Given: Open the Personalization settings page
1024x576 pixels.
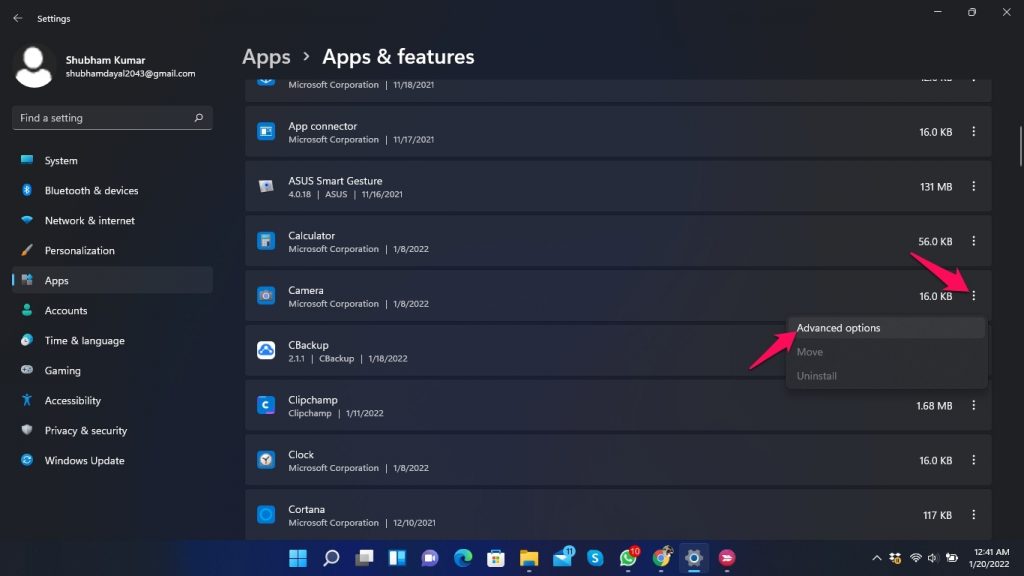Looking at the screenshot, I should (x=79, y=251).
